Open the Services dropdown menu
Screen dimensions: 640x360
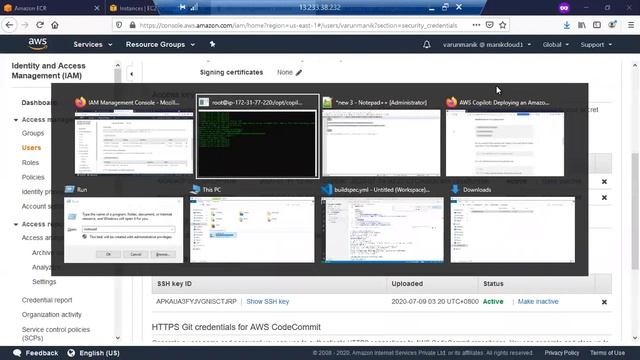click(93, 44)
